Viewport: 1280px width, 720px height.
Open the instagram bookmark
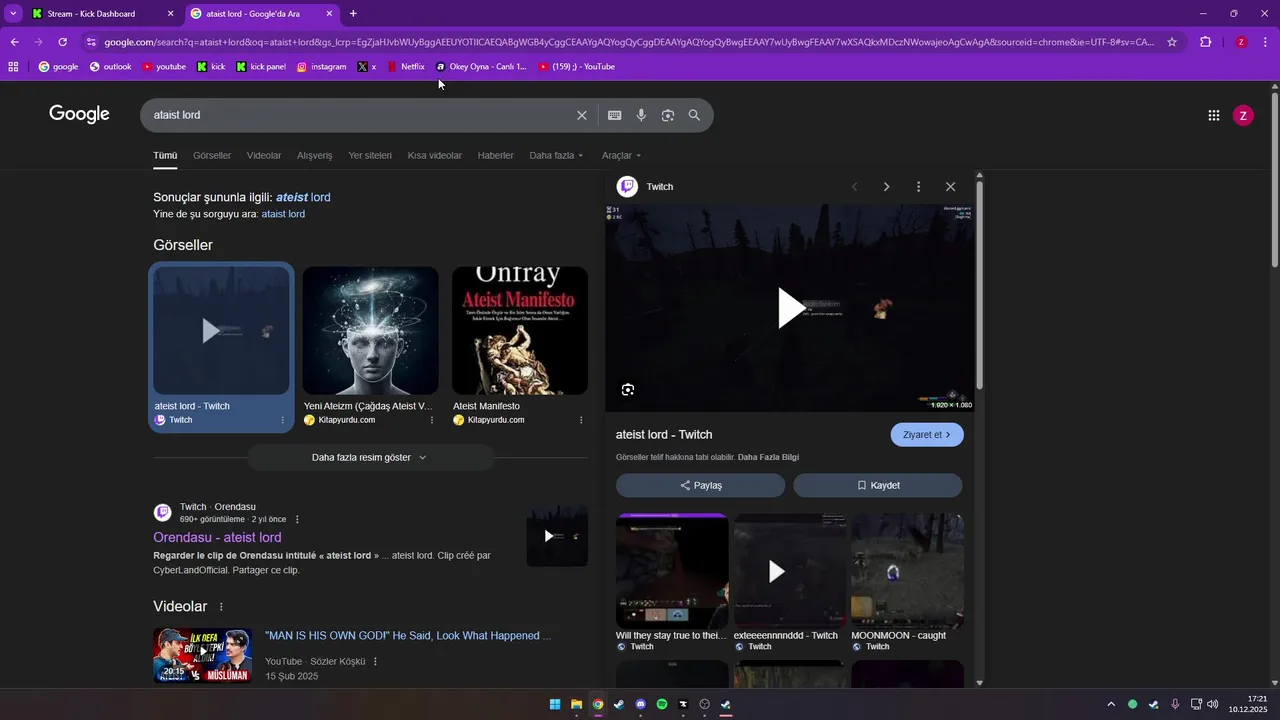tap(321, 67)
